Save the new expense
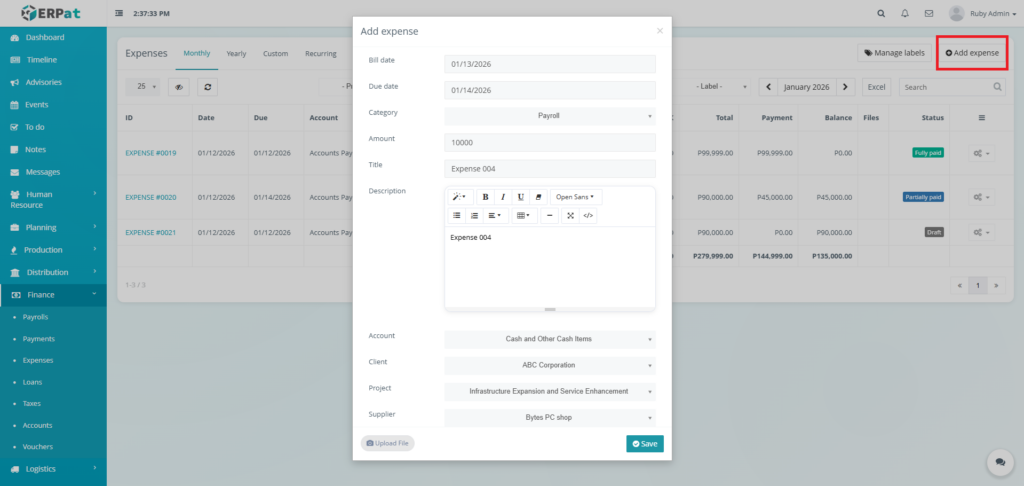The height and width of the screenshot is (486, 1024). click(645, 444)
